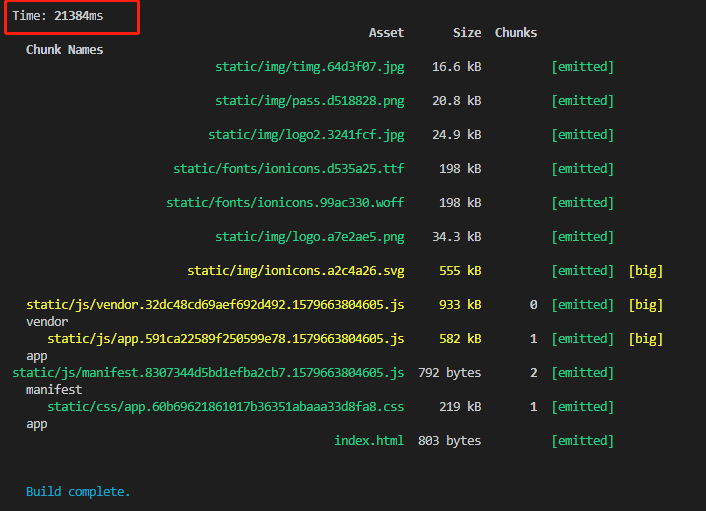Image resolution: width=706 pixels, height=511 pixels.
Task: Click [emitted] on the manifest.js row
Action: pos(583,373)
